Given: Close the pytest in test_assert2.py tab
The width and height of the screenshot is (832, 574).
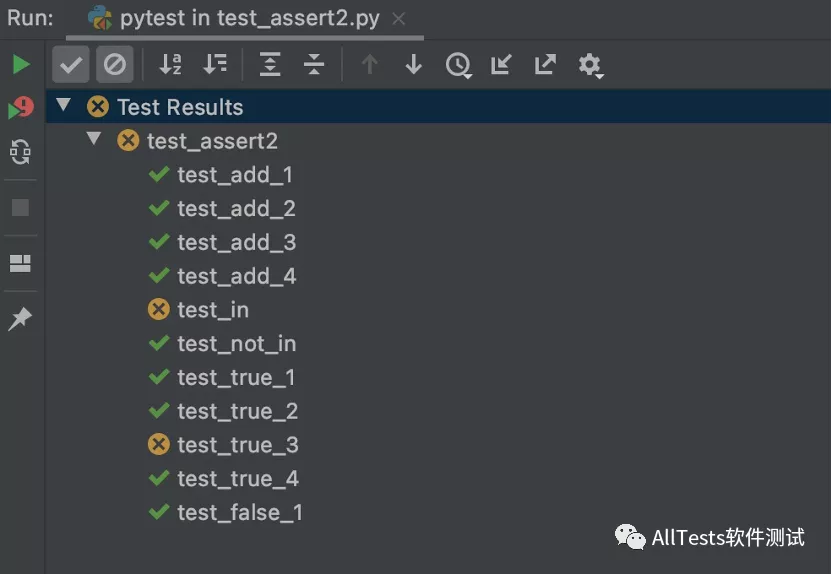Looking at the screenshot, I should tap(399, 18).
